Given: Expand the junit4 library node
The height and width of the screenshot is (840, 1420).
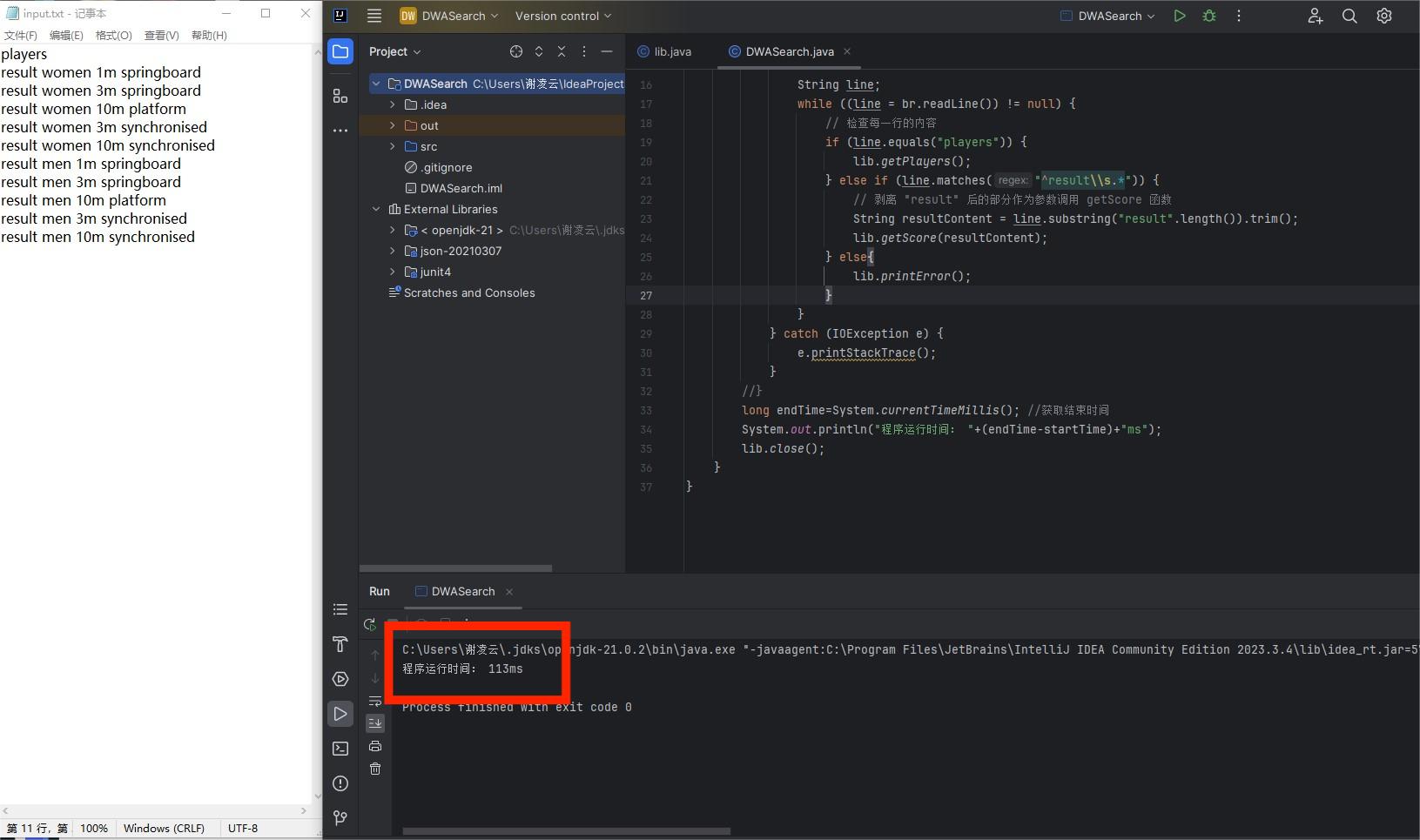Looking at the screenshot, I should point(392,272).
